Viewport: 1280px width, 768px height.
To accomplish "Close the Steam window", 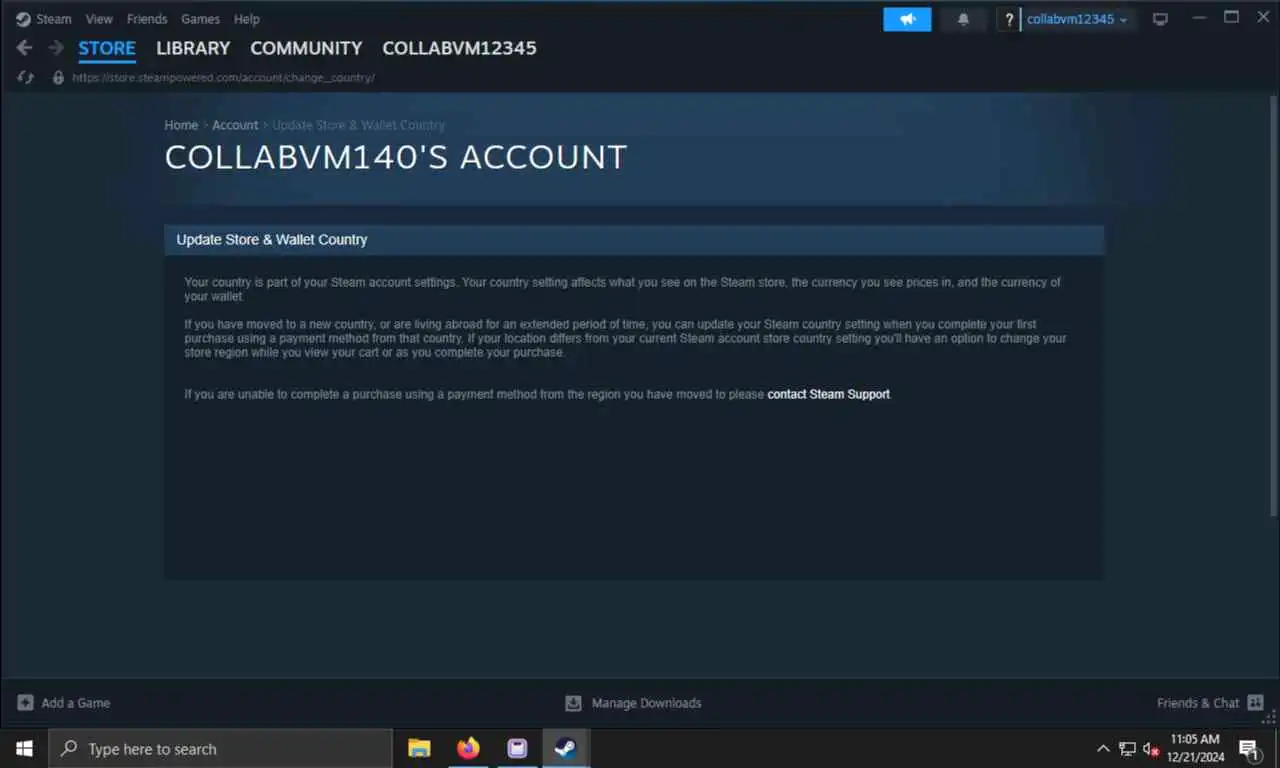I will [1262, 17].
